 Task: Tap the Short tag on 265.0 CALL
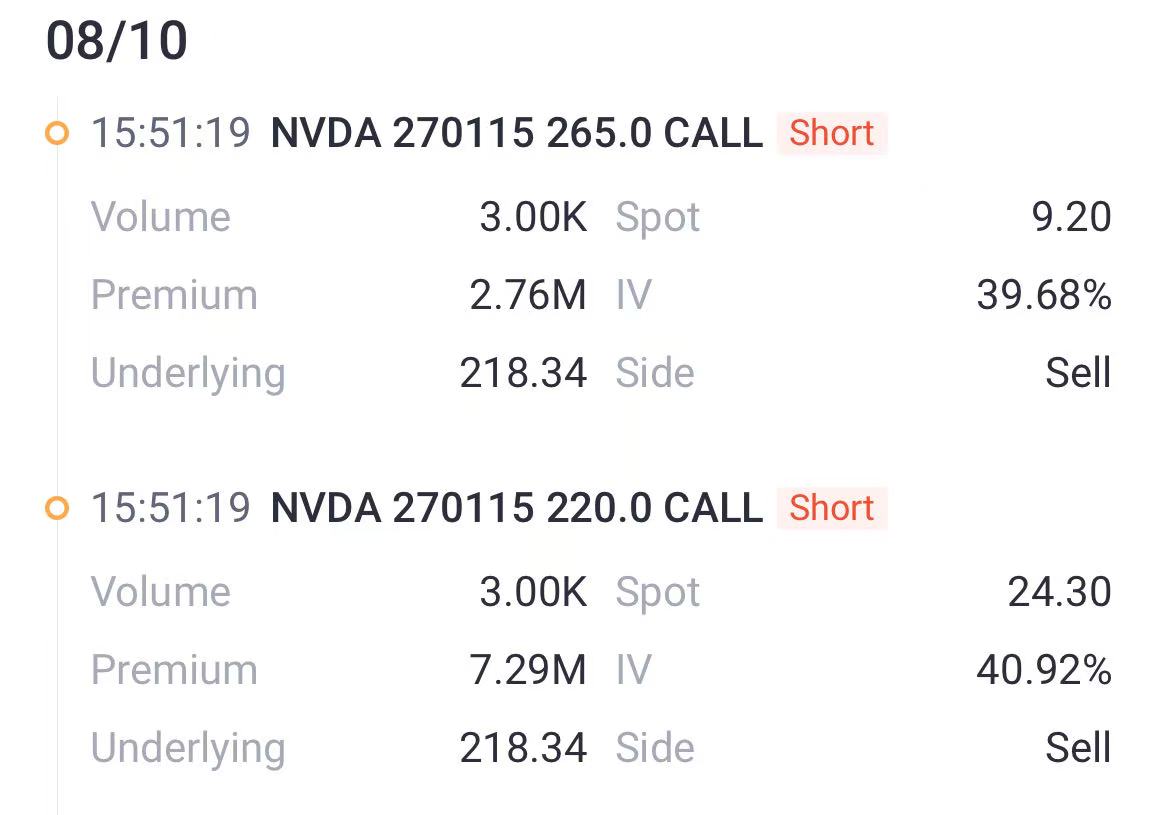[831, 134]
